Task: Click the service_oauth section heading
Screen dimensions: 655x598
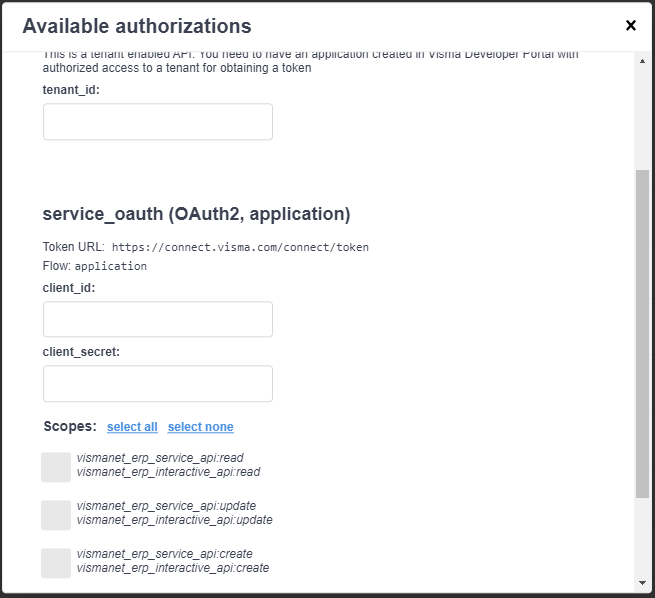Action: point(196,214)
